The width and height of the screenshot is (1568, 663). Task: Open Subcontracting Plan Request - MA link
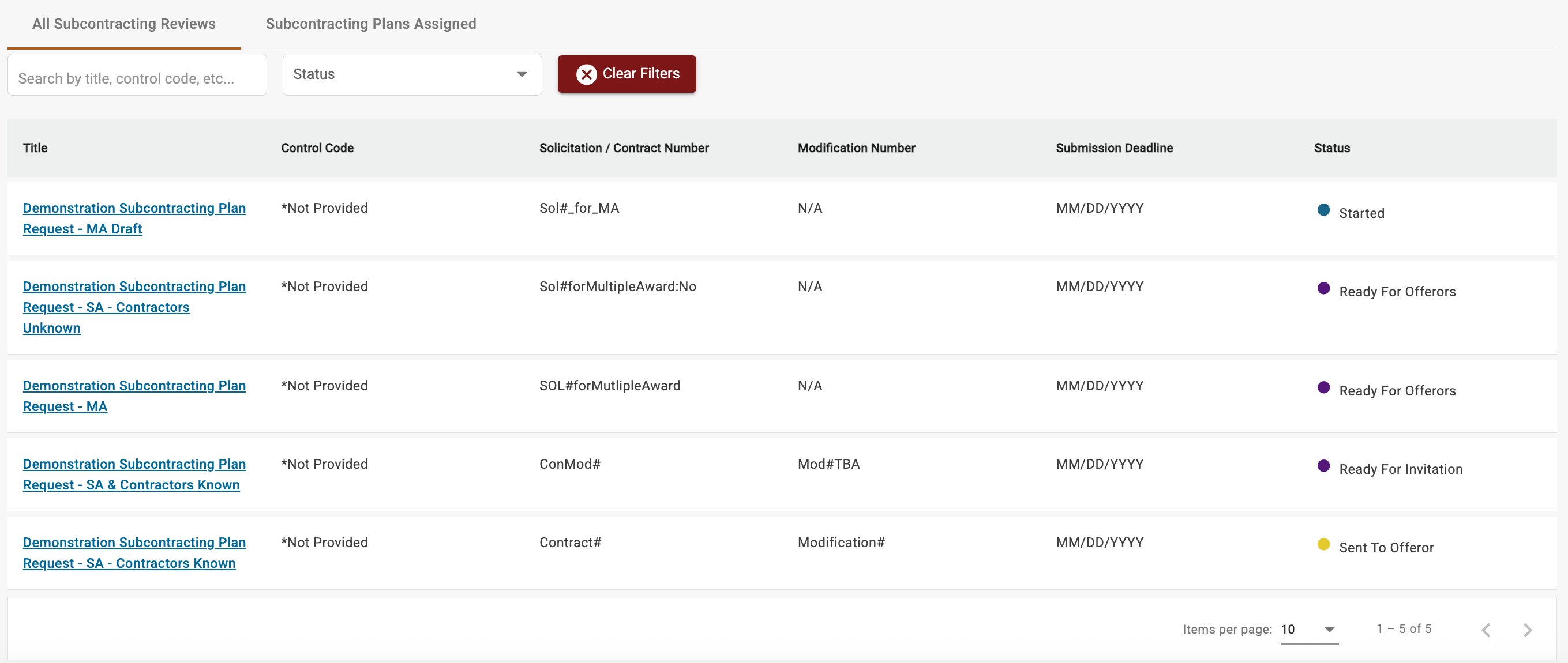click(134, 395)
